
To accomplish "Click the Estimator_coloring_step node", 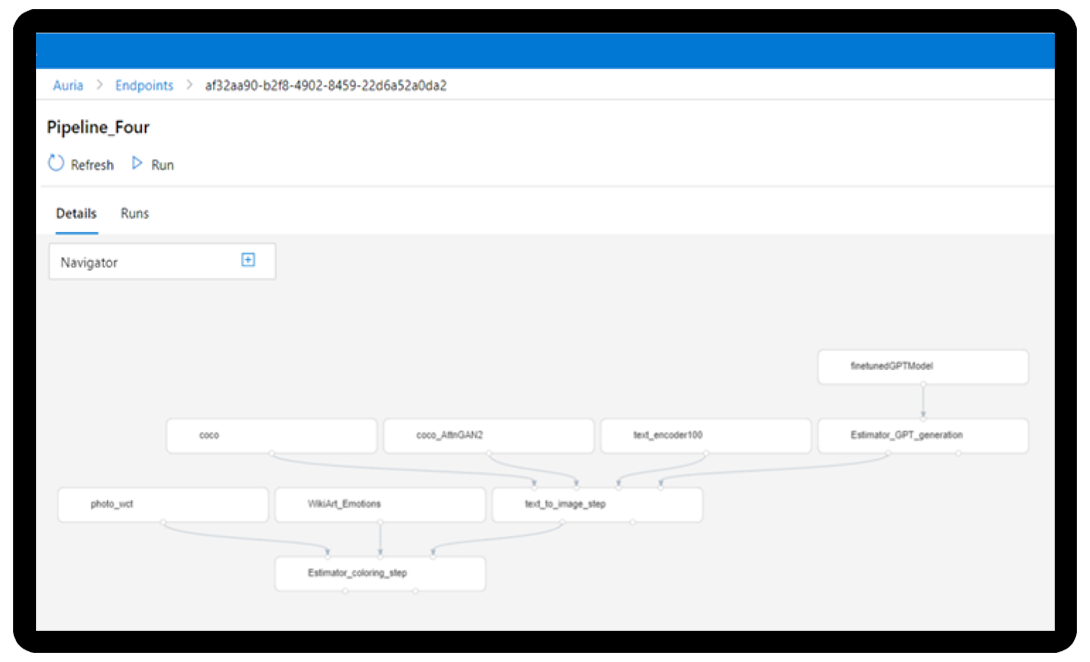I will [380, 574].
